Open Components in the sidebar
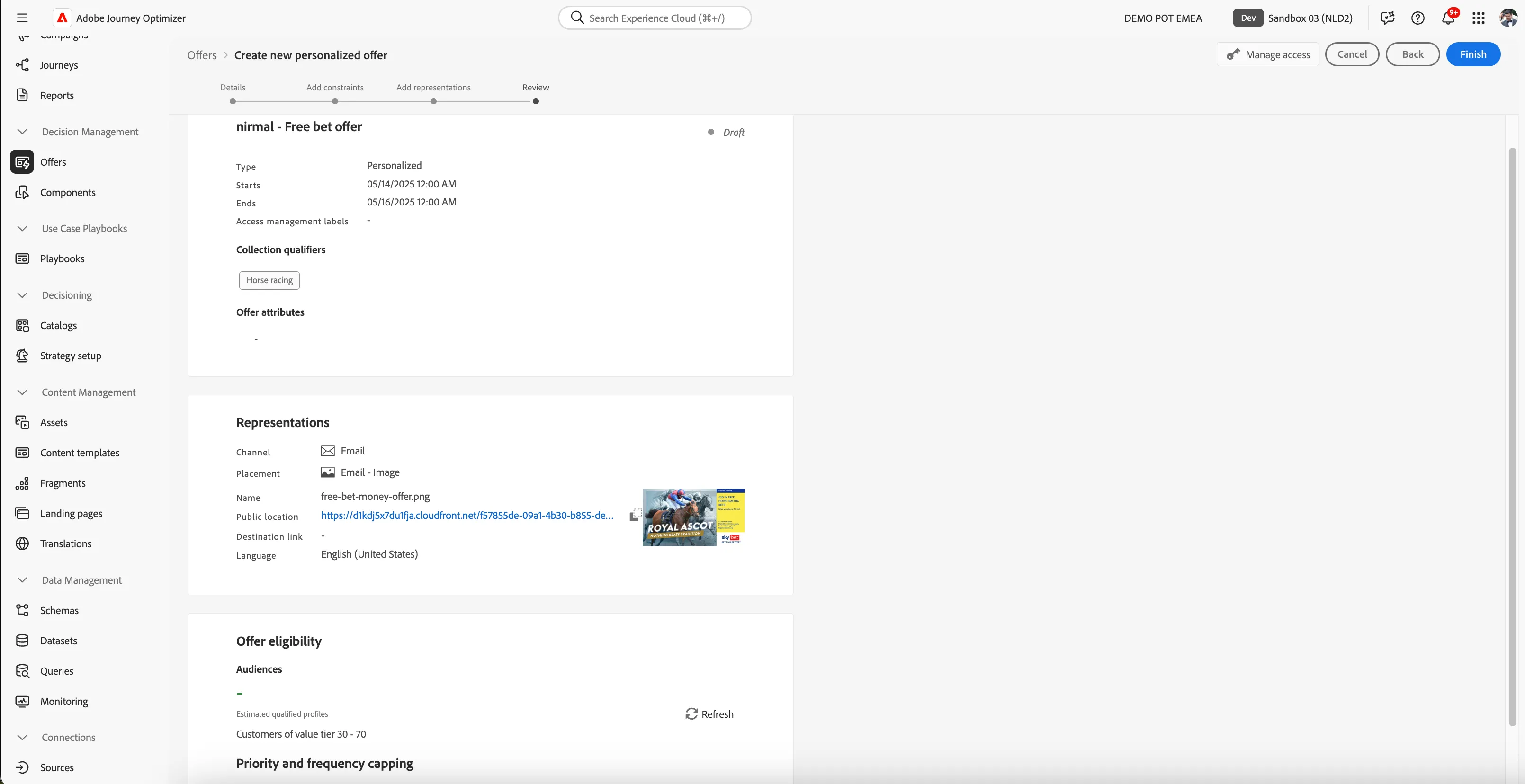1525x784 pixels. (x=67, y=192)
